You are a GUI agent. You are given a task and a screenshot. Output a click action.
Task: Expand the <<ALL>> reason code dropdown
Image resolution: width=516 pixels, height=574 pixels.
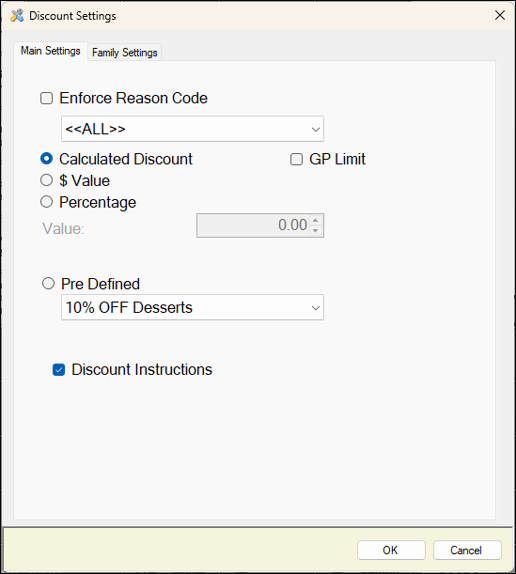[x=192, y=129]
